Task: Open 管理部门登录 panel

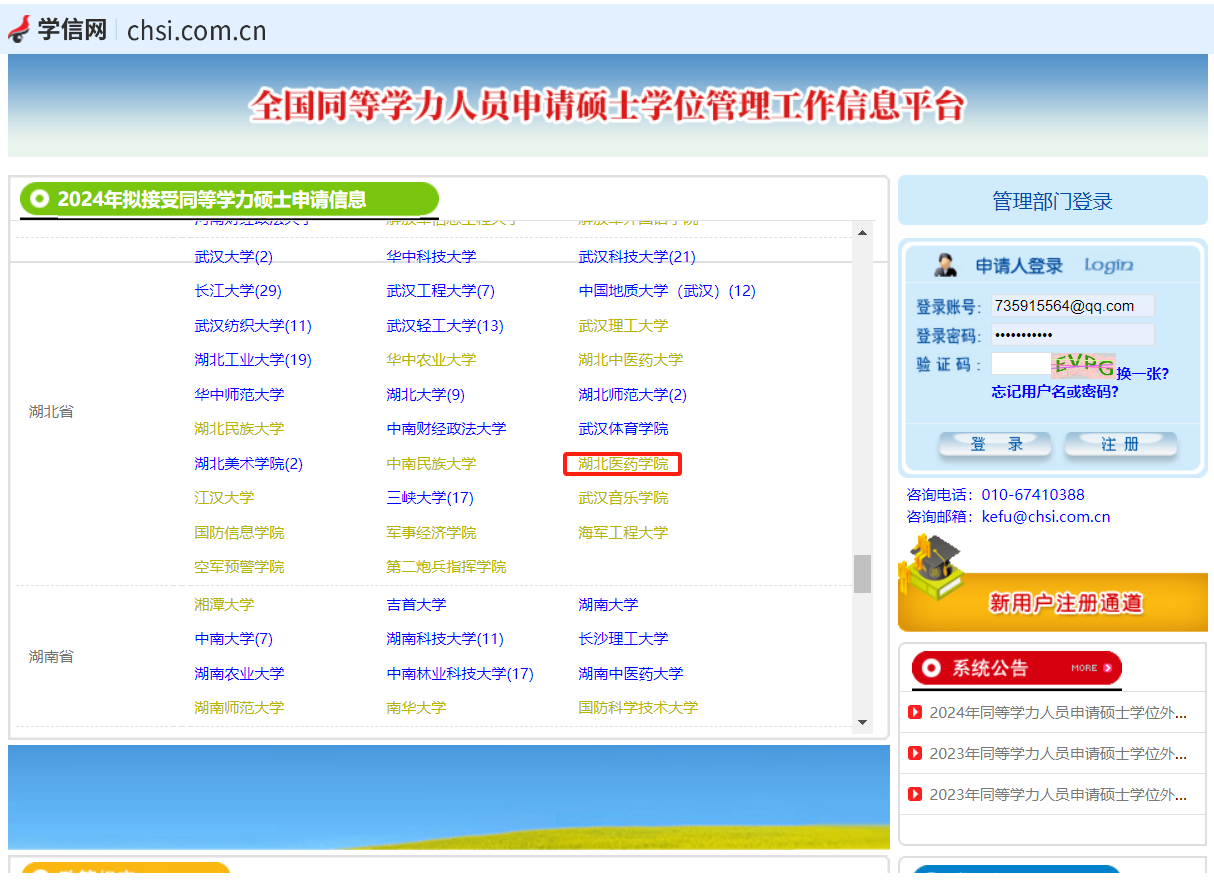Action: tap(1052, 201)
